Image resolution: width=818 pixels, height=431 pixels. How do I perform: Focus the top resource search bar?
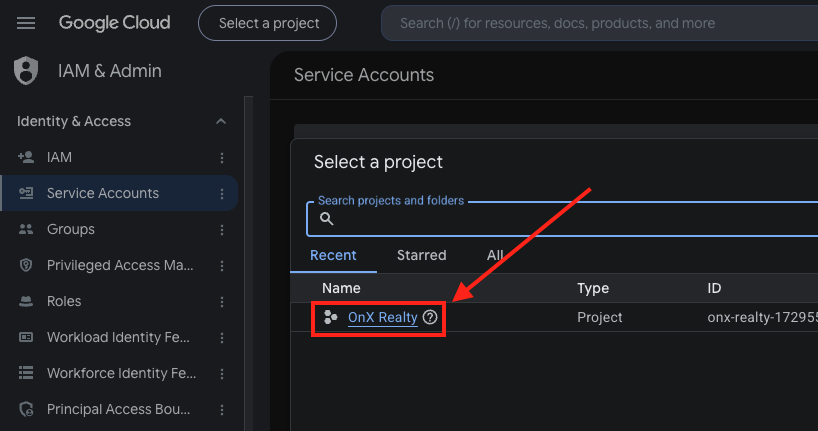599,23
